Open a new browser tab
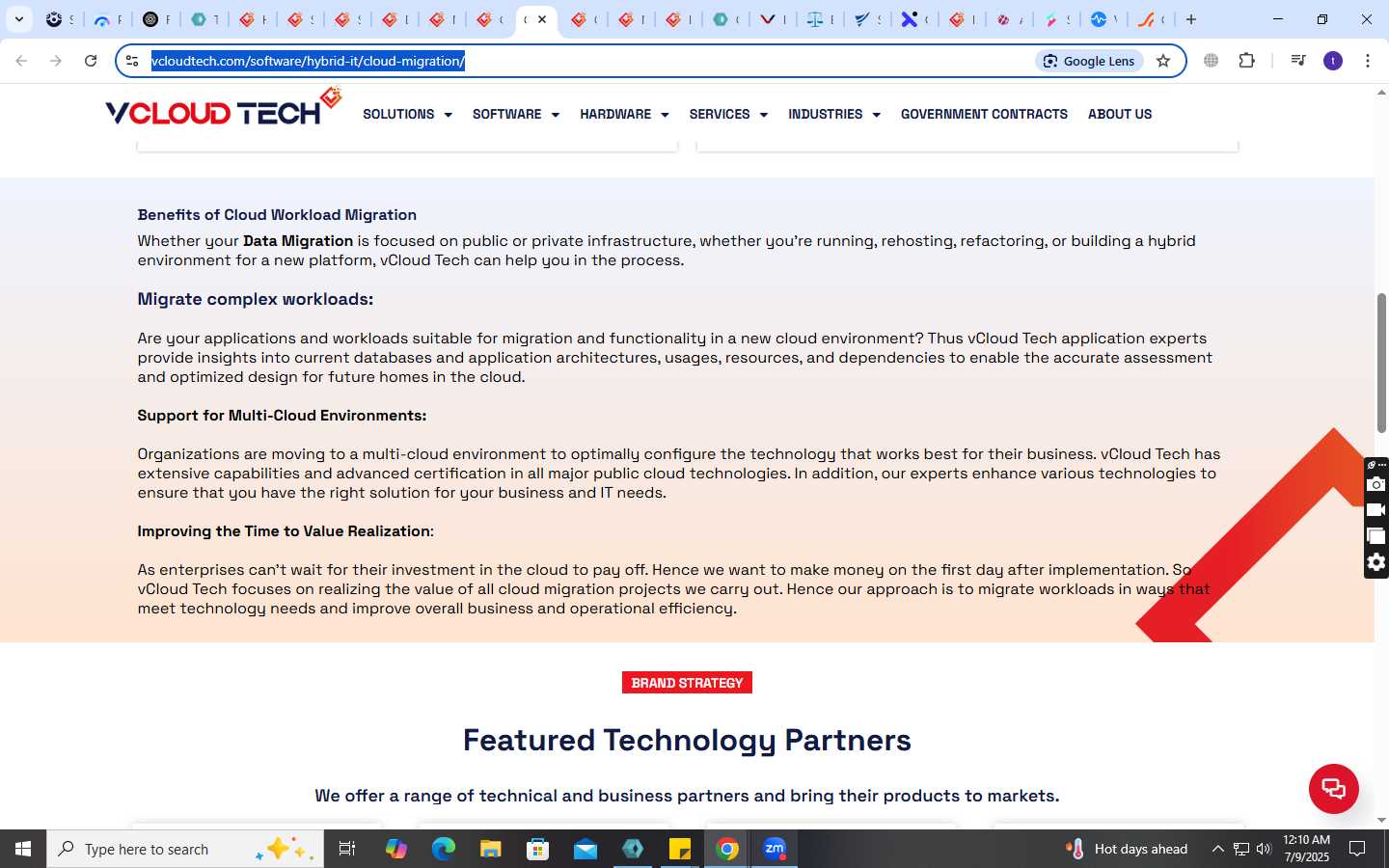 tap(1191, 19)
